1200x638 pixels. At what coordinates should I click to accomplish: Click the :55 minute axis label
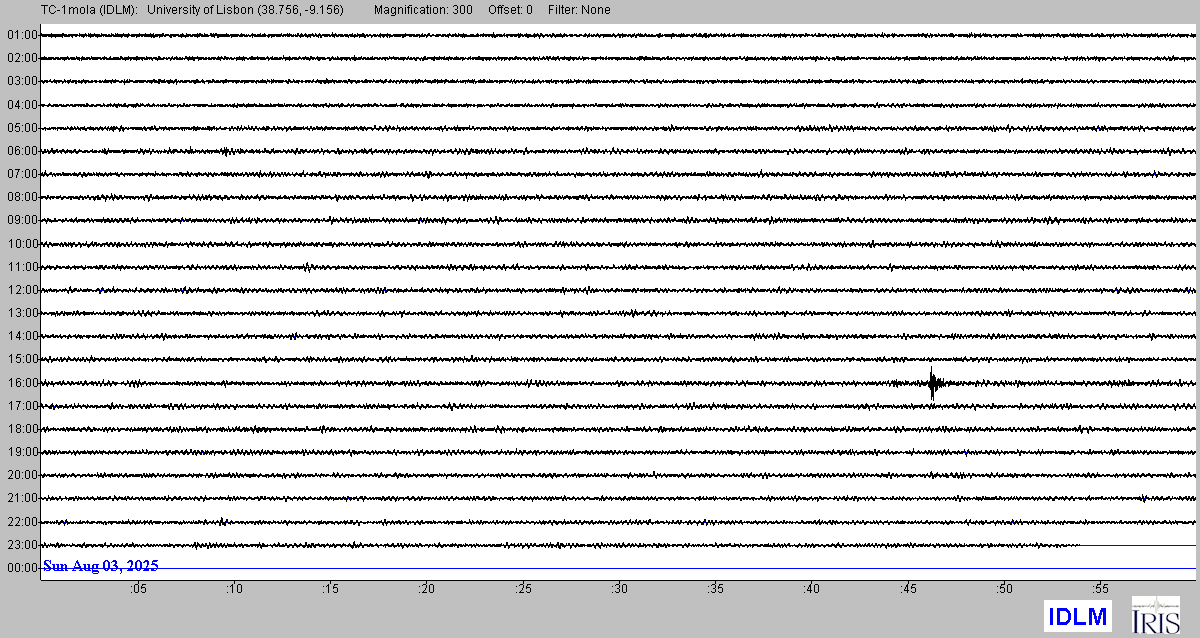pyautogui.click(x=1101, y=591)
